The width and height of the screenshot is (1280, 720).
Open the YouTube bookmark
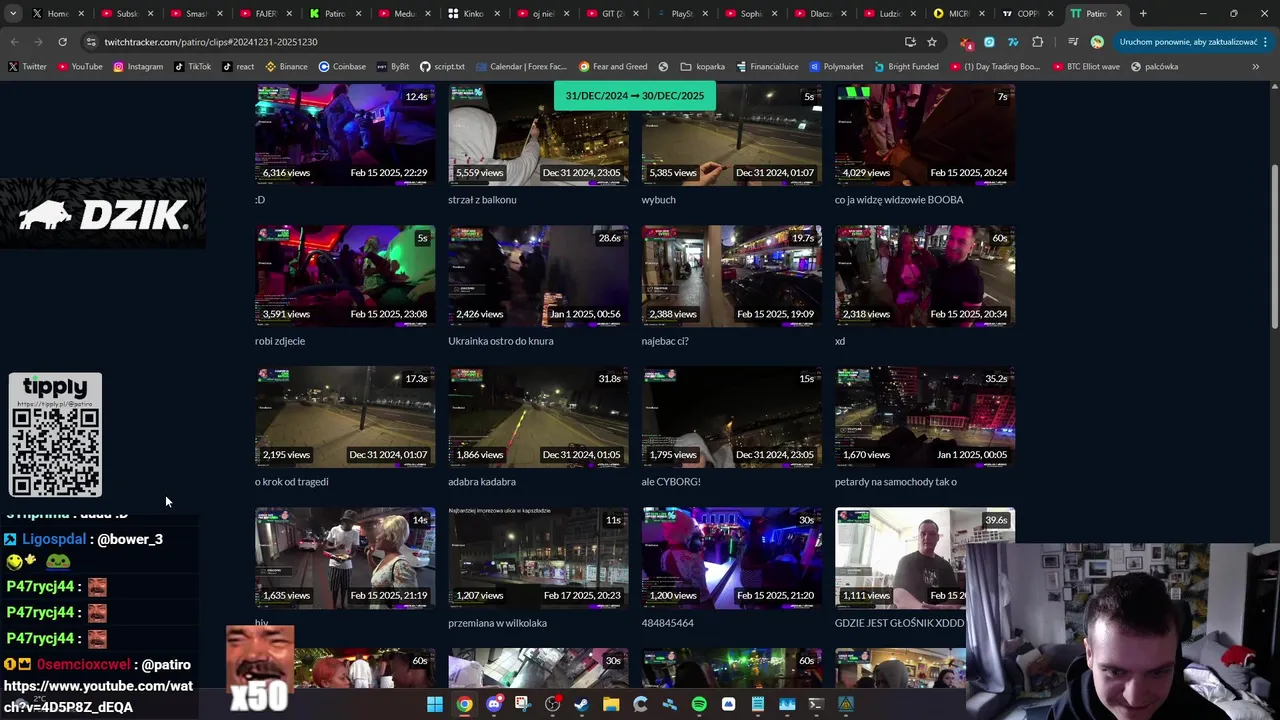click(80, 66)
